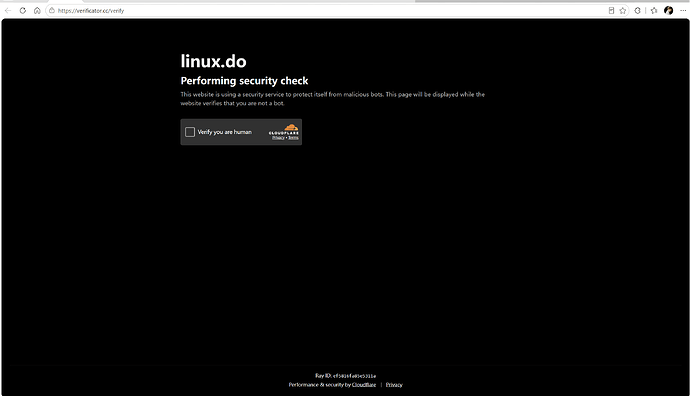
Task: Reload the current page
Action: click(x=22, y=11)
